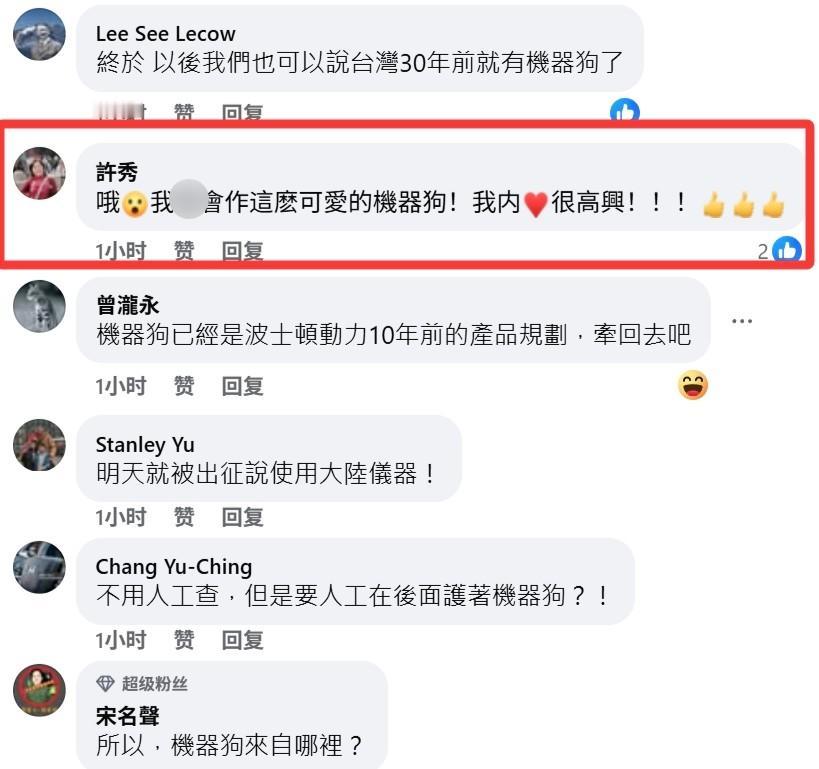Viewport: 819px width, 769px height.
Task: Click Stanley Yu's profile avatar
Action: (39, 445)
